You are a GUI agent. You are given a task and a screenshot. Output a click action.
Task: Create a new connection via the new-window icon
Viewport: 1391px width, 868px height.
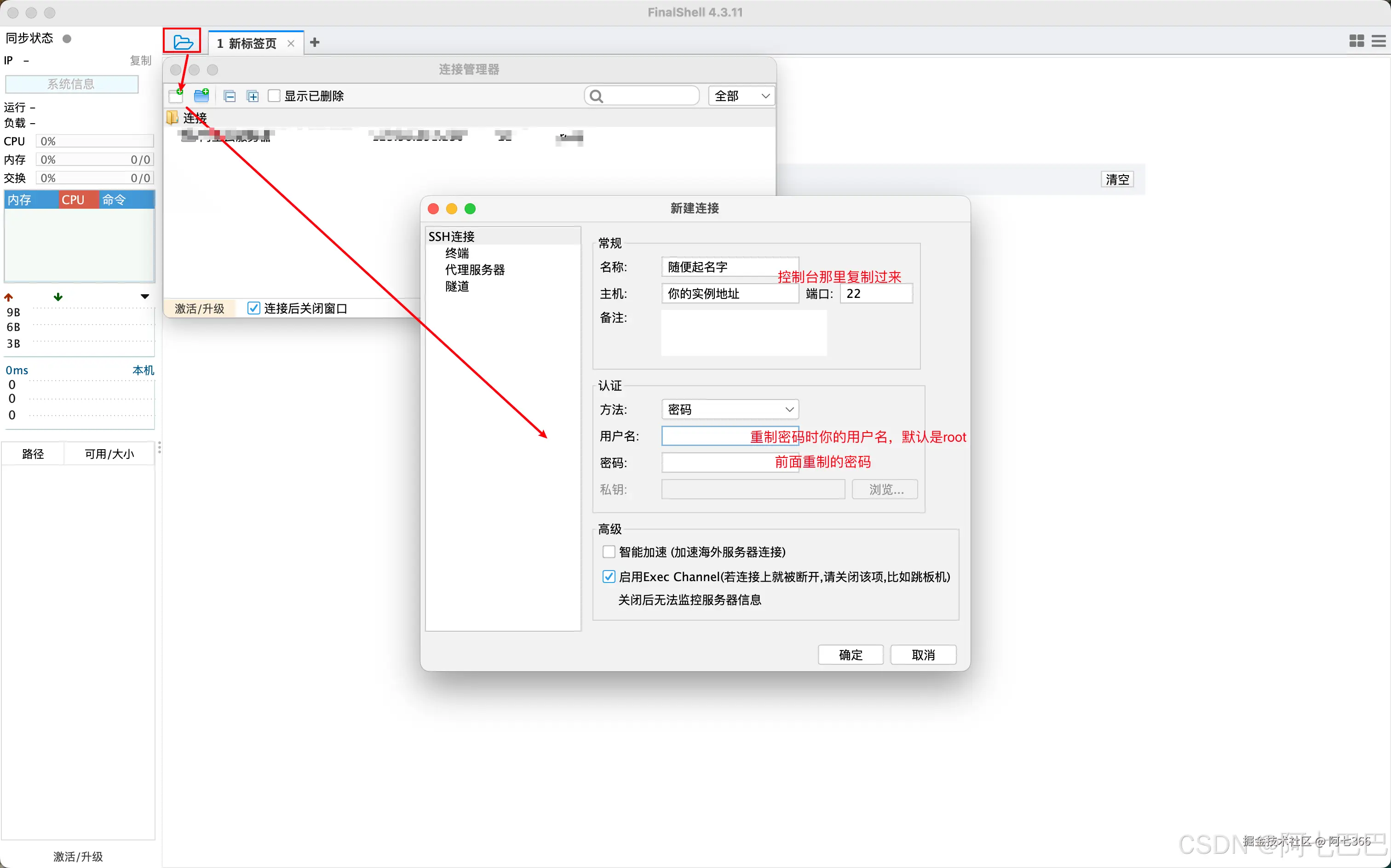click(176, 96)
